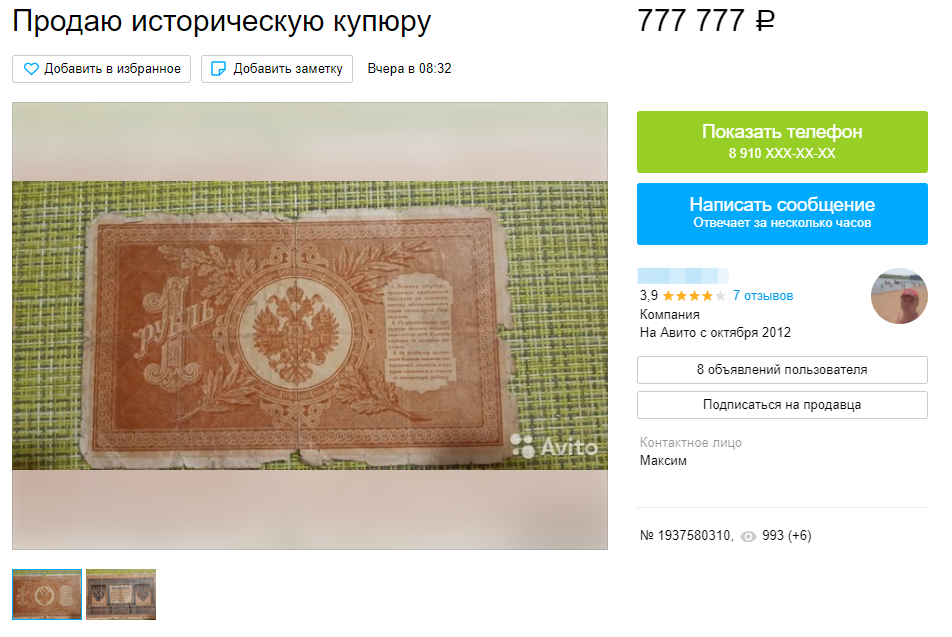Click the star rating of the seller
The width and height of the screenshot is (952, 637).
[x=693, y=296]
